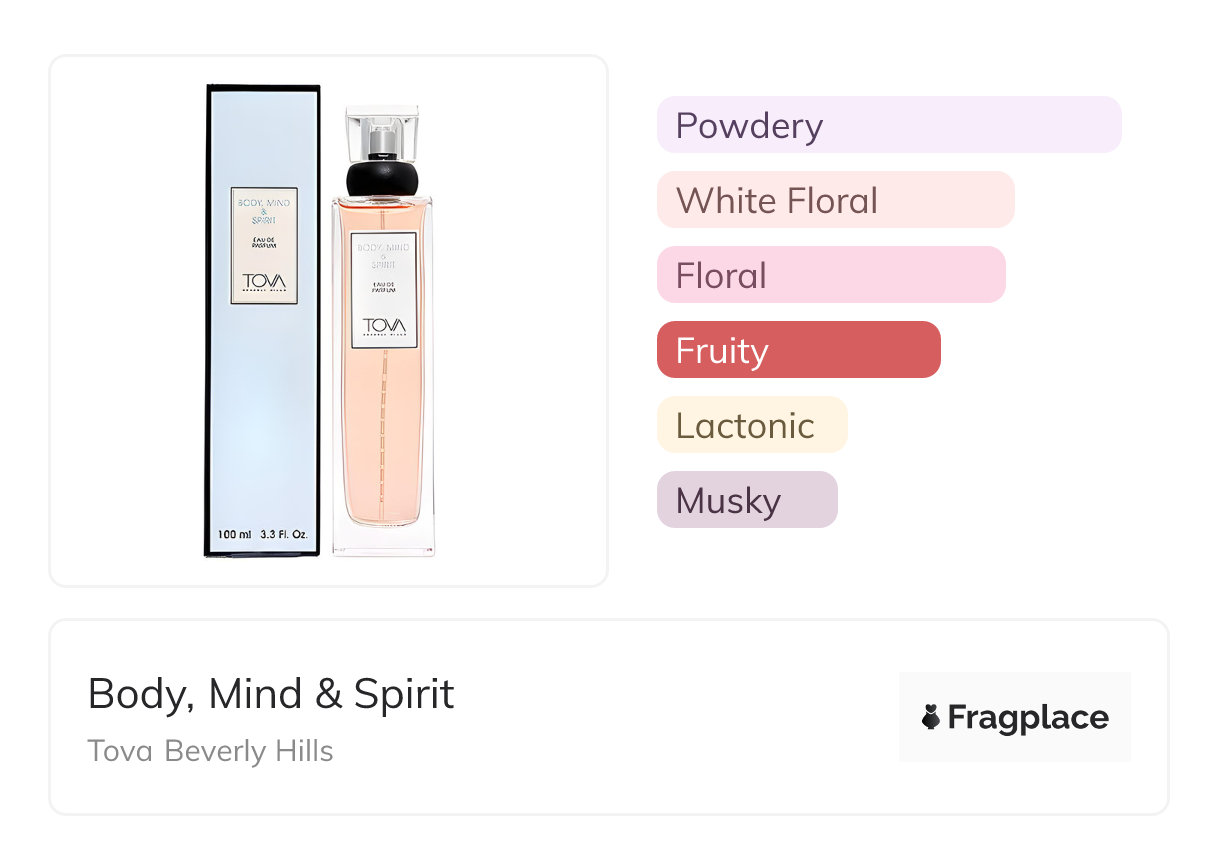The image size is (1218, 864).
Task: Click the Musky accord bar
Action: [747, 500]
